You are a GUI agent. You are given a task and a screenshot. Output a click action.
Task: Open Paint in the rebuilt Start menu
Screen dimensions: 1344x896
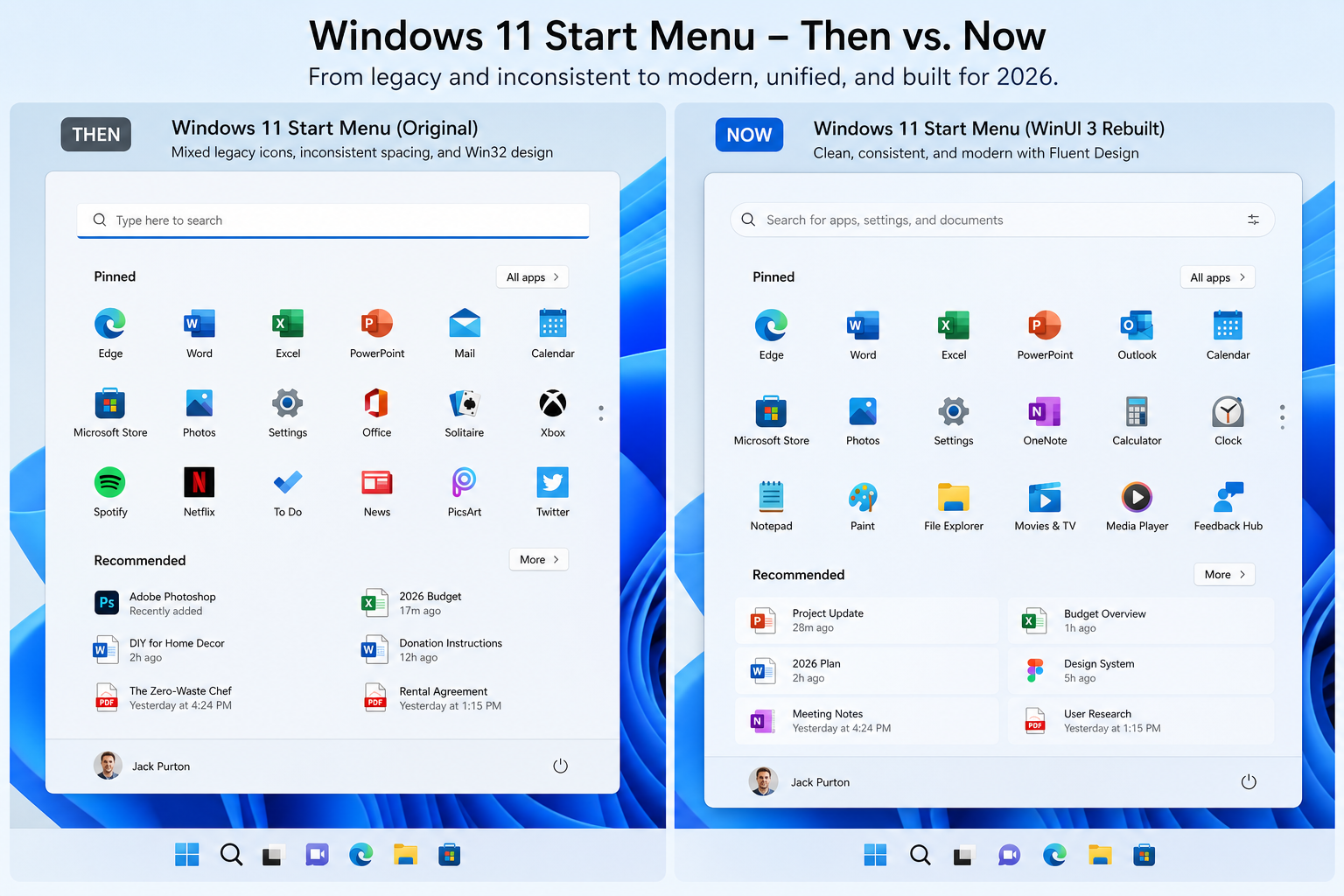pyautogui.click(x=863, y=507)
